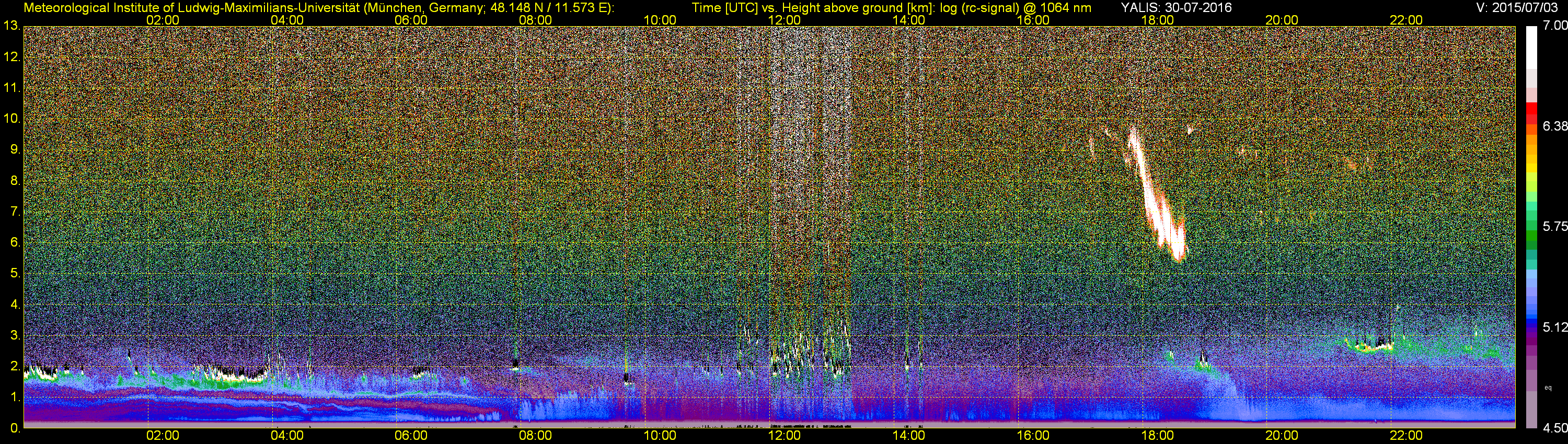Click 06:00 on the bottom time axis

411,436
